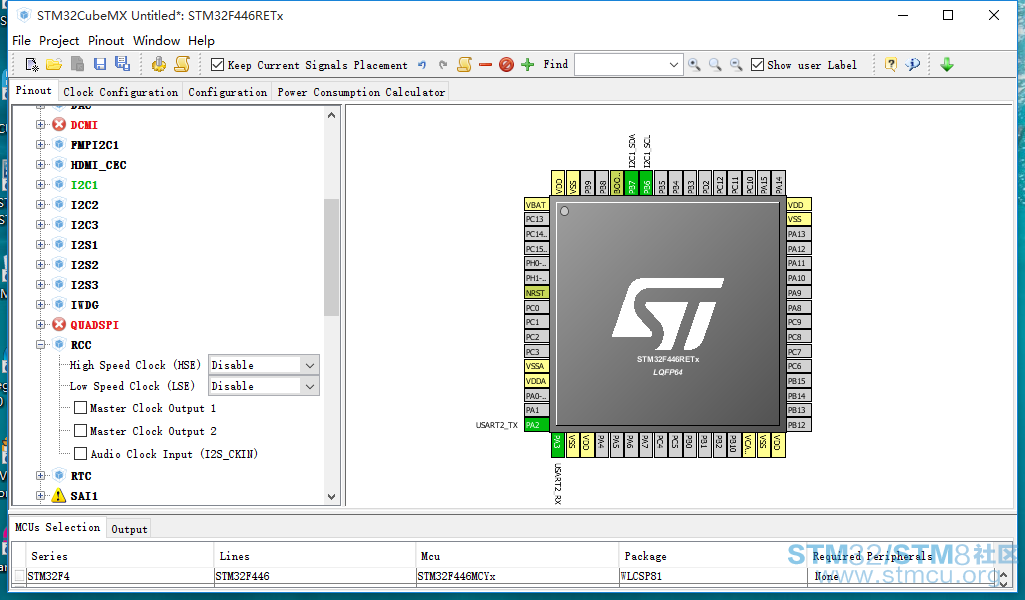This screenshot has width=1025, height=600.
Task: Enable Master Clock Output 2
Action: tap(80, 431)
